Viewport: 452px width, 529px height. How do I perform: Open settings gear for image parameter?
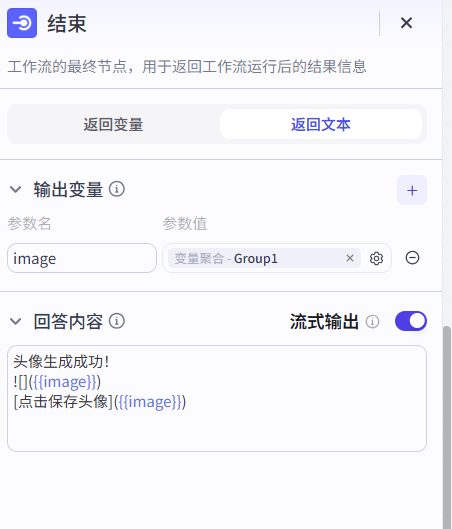pos(376,258)
